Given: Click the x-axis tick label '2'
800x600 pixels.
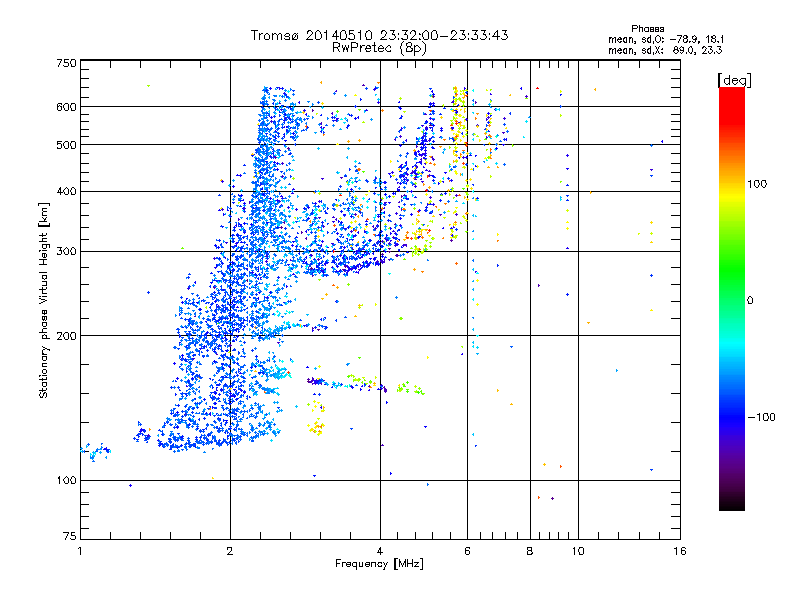Looking at the screenshot, I should click(230, 551).
